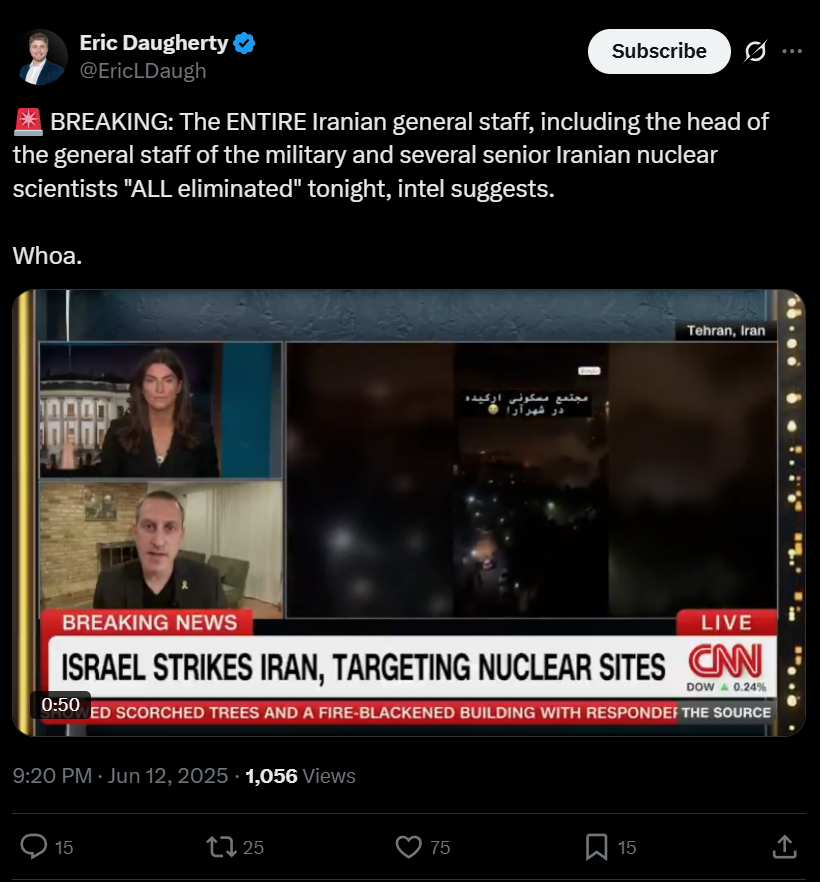Screen dimensions: 820x882
Task: Click the reply count of 15
Action: 64,847
